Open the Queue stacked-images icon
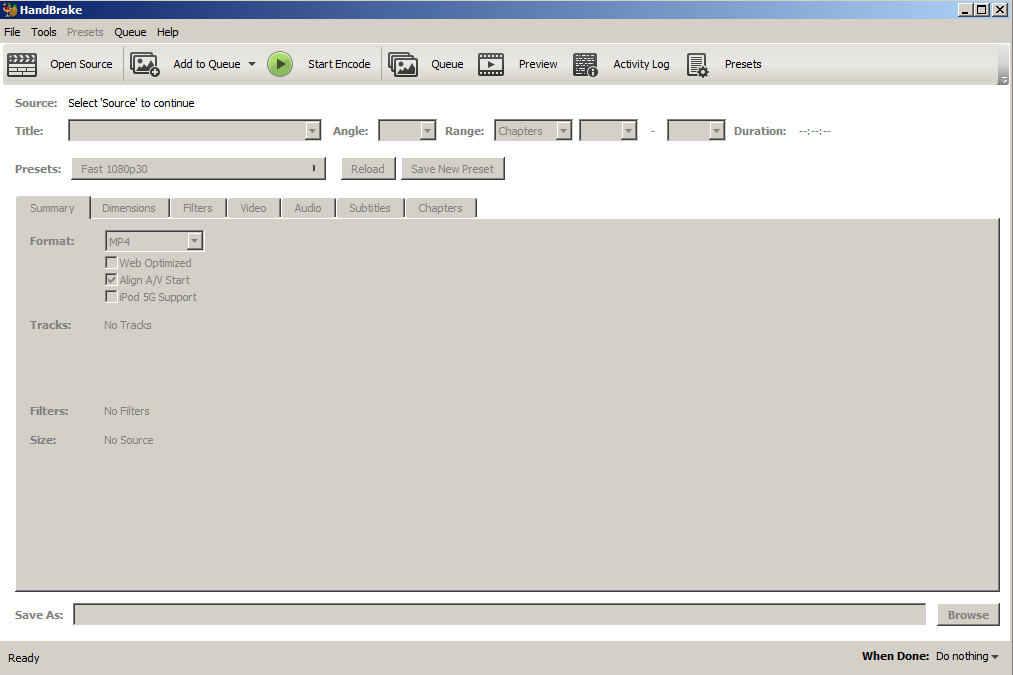Screen dimensions: 1013x675 click(402, 65)
